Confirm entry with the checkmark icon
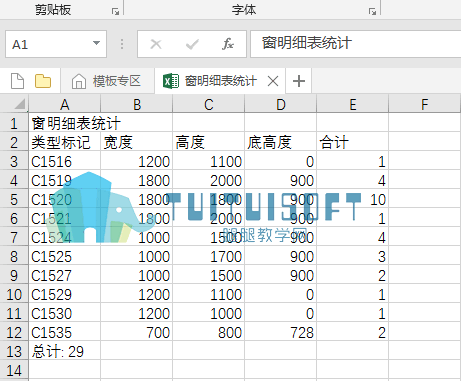Image resolution: width=461 pixels, height=381 pixels. (192, 44)
